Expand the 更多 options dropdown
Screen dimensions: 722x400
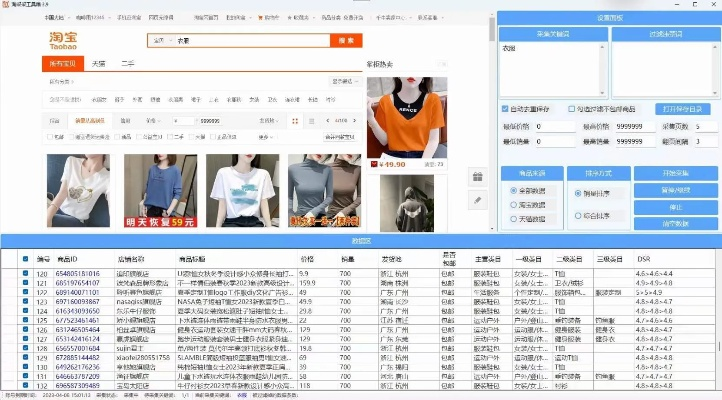[266, 137]
